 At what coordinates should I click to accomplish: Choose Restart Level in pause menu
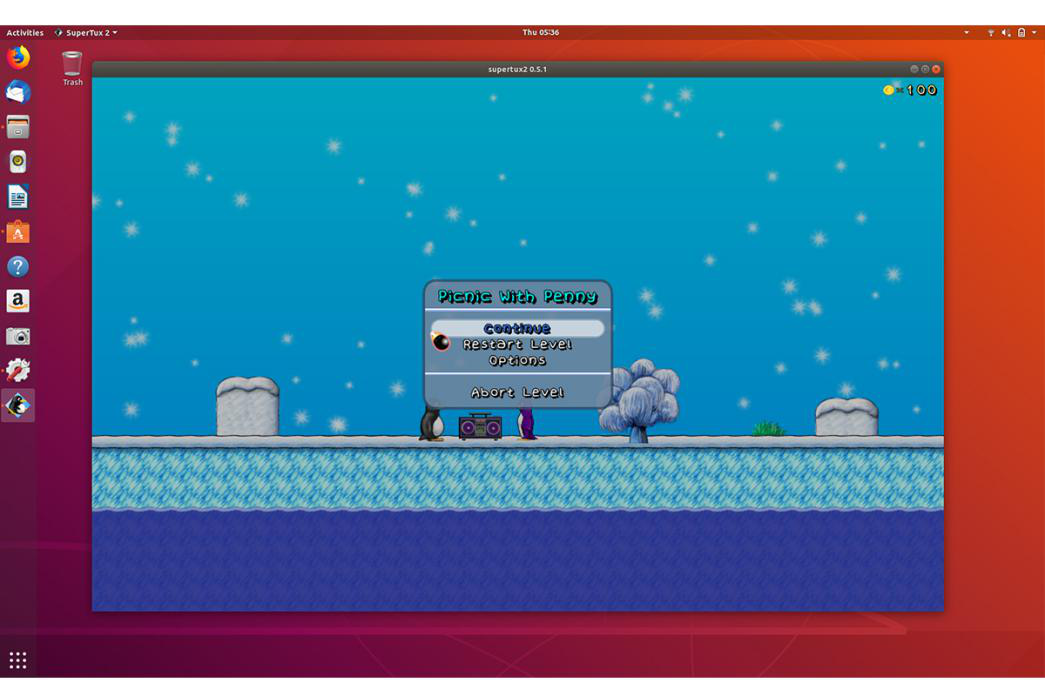(x=517, y=344)
